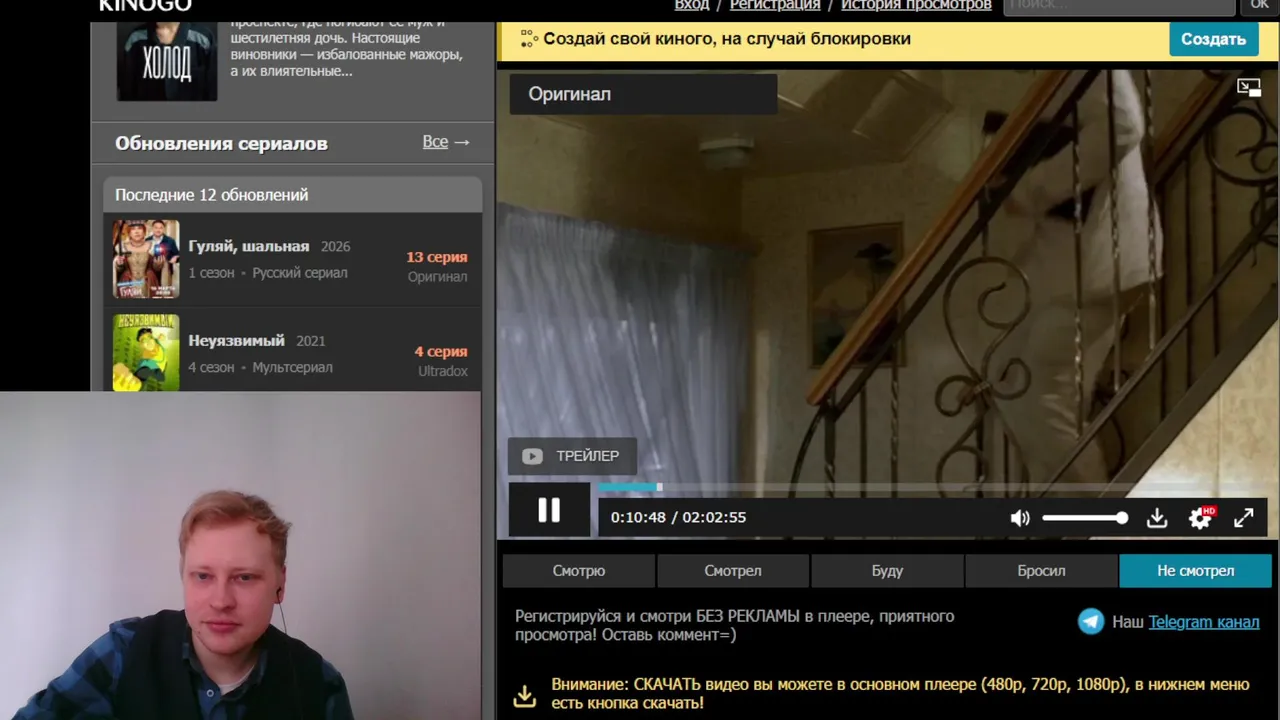1280x720 pixels.
Task: Click the 4 серия label
Action: pos(441,352)
